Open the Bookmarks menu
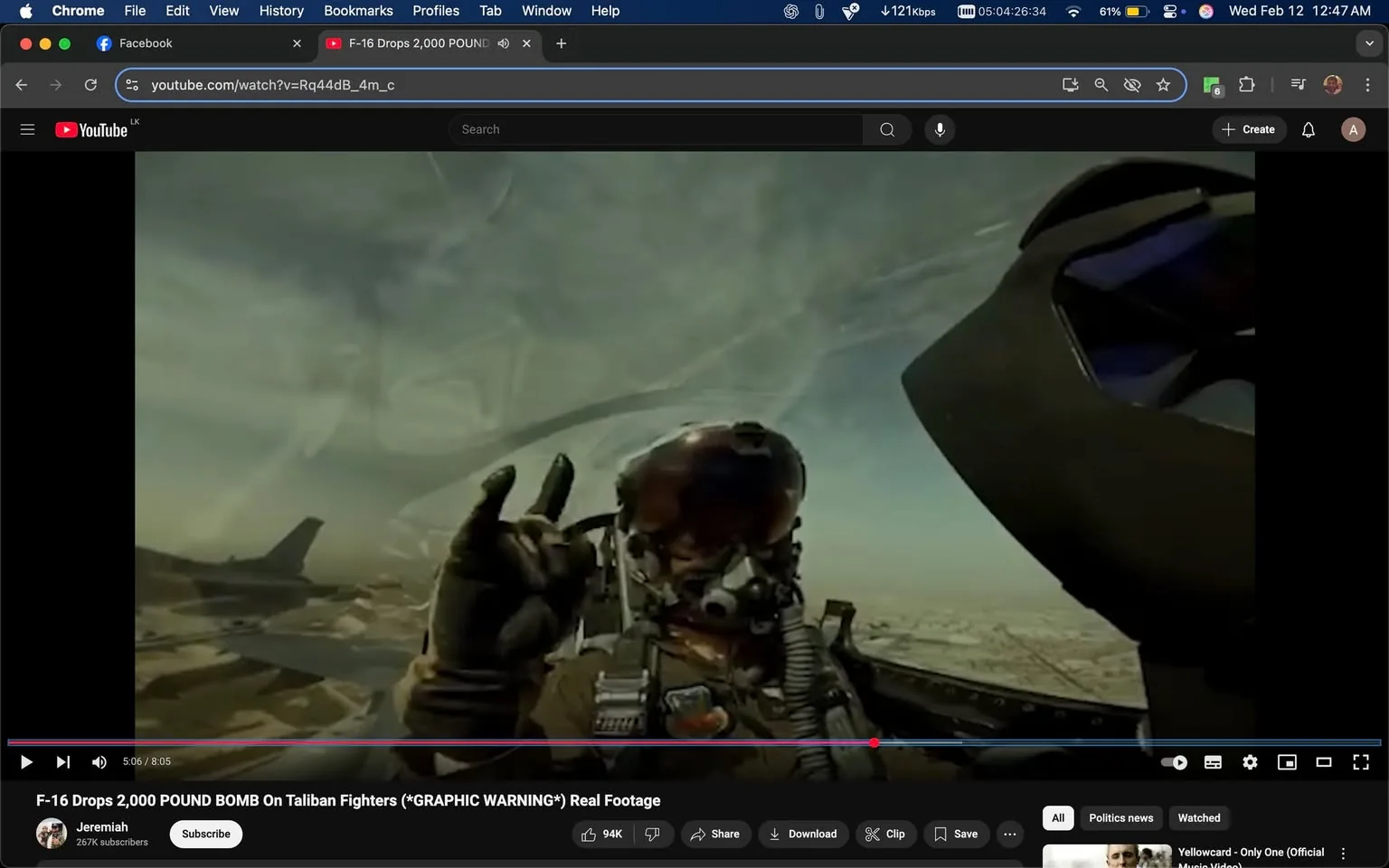The height and width of the screenshot is (868, 1389). coord(358,11)
